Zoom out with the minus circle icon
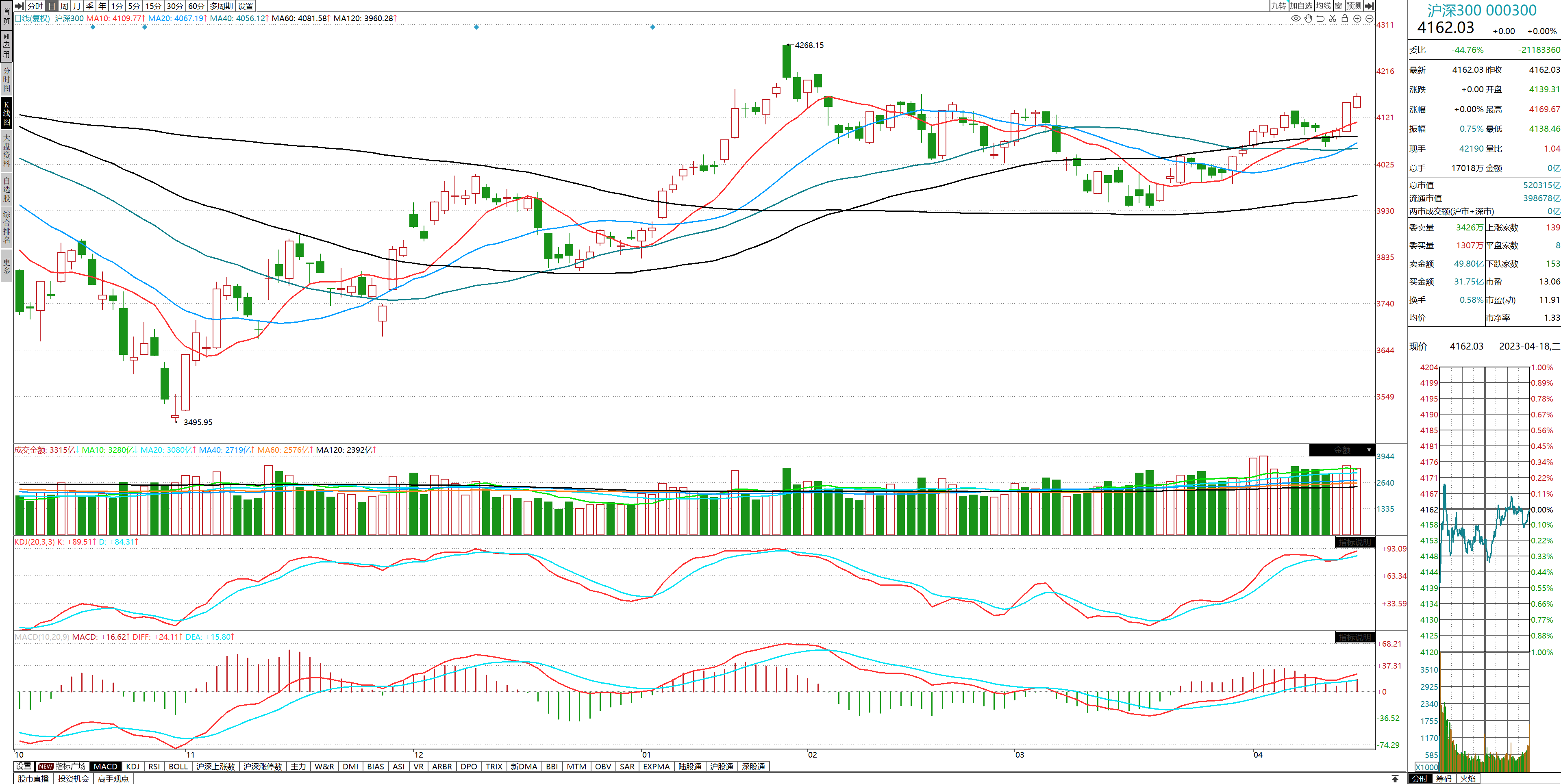 pyautogui.click(x=1370, y=18)
